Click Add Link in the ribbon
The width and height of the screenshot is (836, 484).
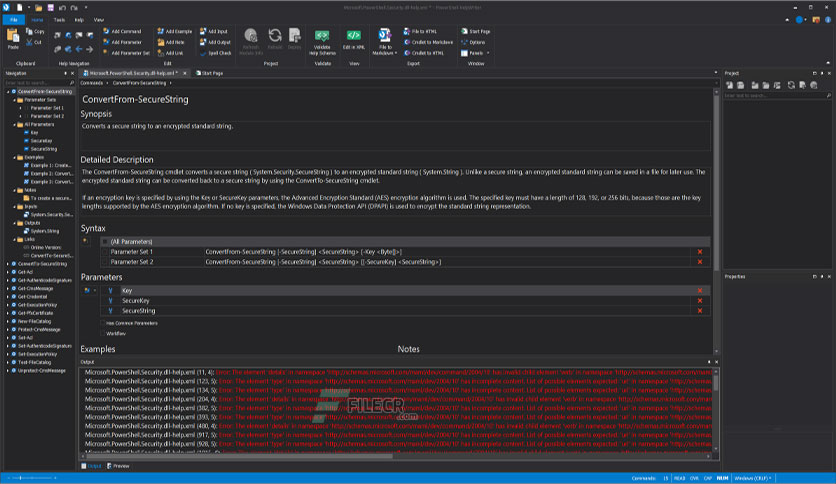(170, 53)
